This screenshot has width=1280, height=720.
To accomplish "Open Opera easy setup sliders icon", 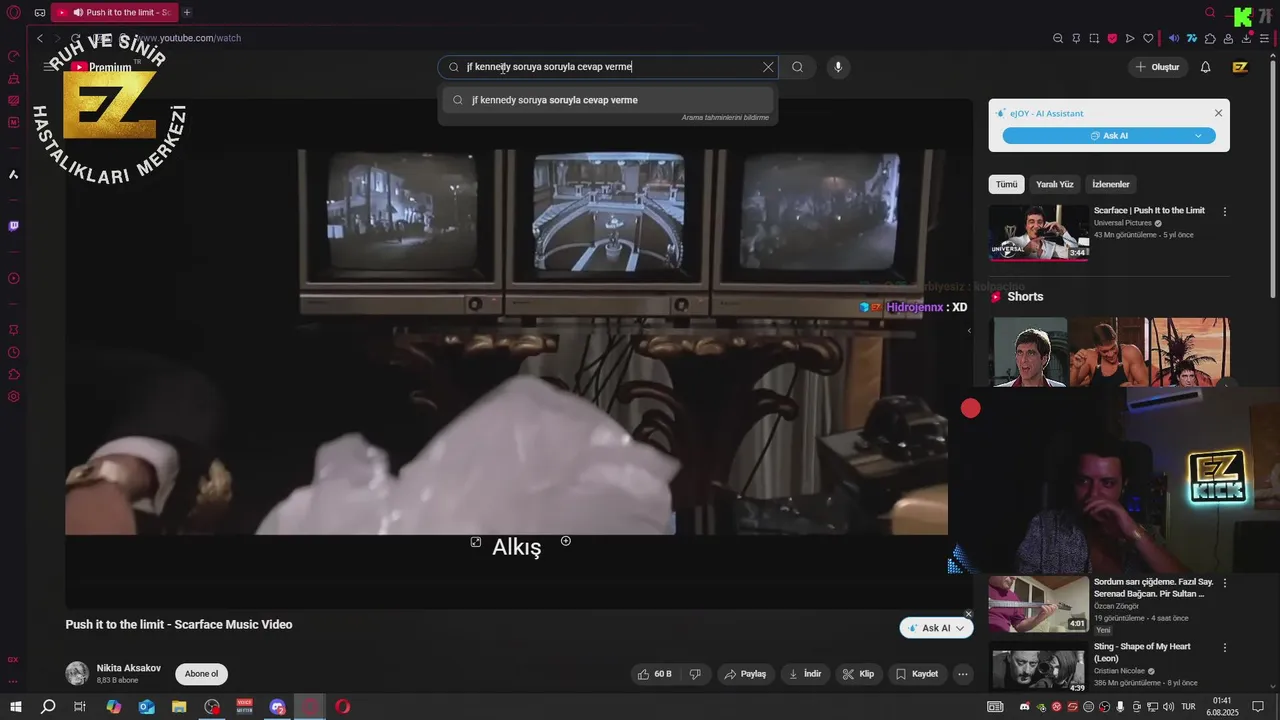I will pyautogui.click(x=1265, y=38).
